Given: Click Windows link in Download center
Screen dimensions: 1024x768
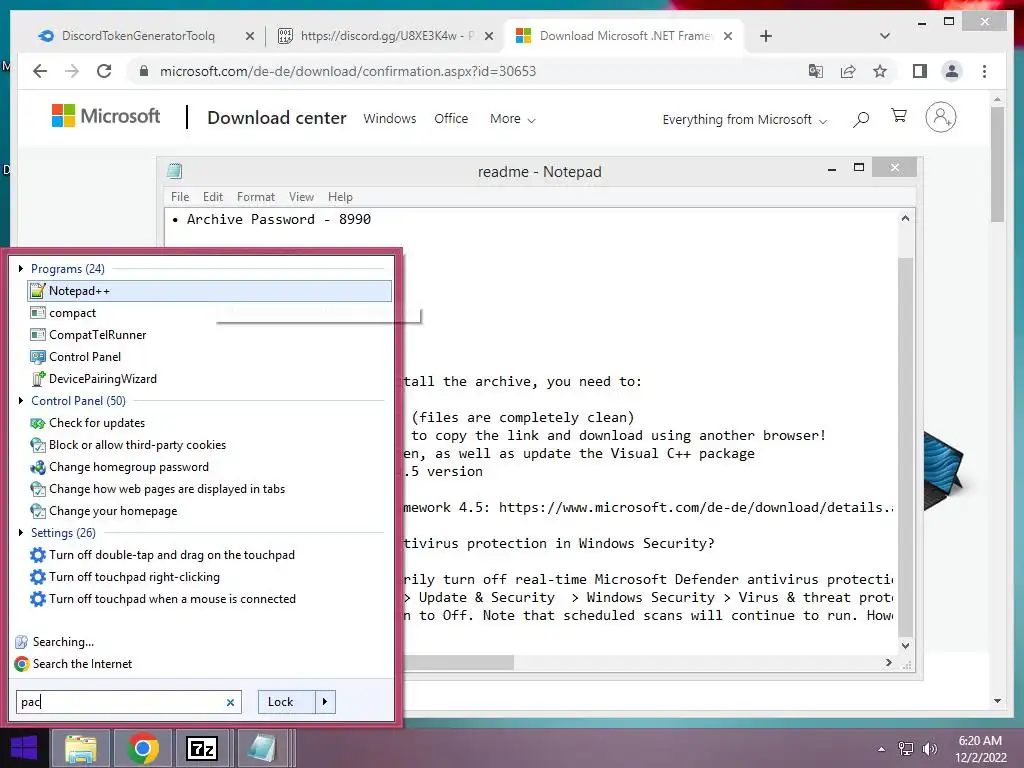Looking at the screenshot, I should point(390,119).
